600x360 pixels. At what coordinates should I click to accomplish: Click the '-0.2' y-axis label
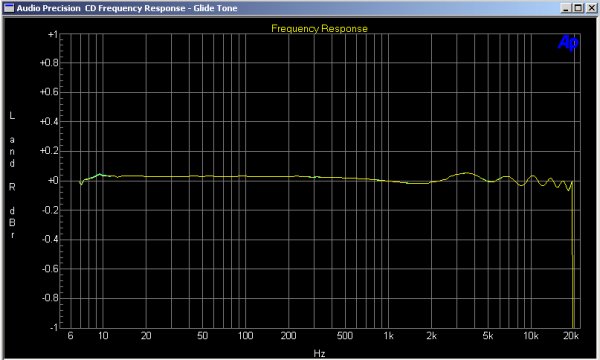point(50,210)
